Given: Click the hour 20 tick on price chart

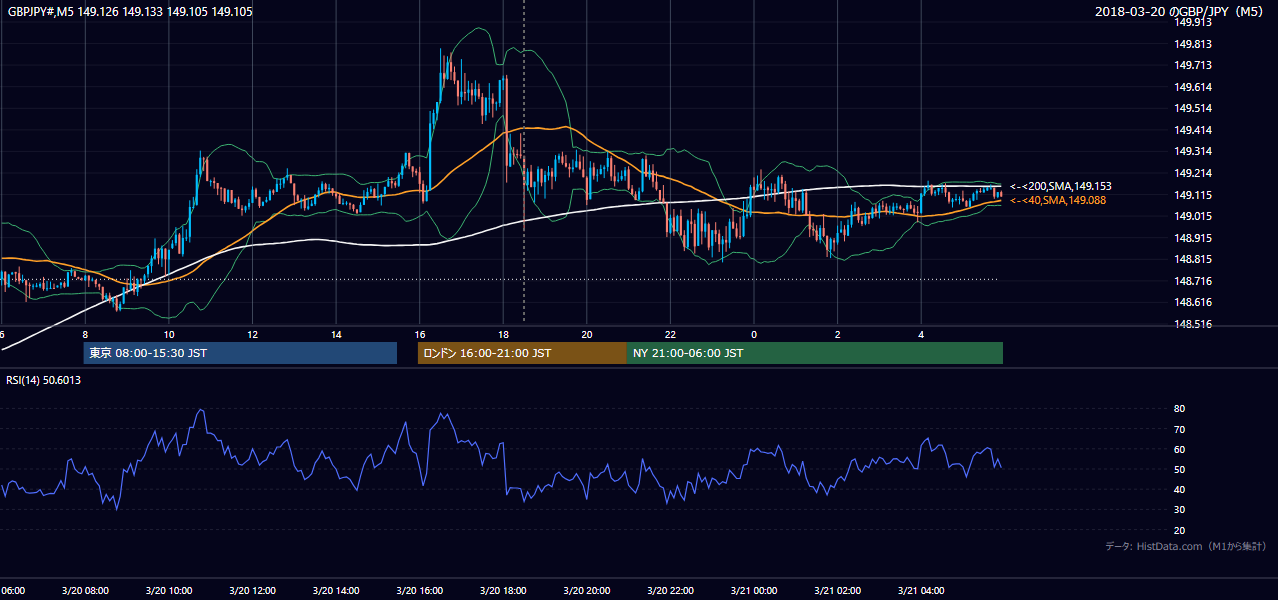Looking at the screenshot, I should 587,334.
